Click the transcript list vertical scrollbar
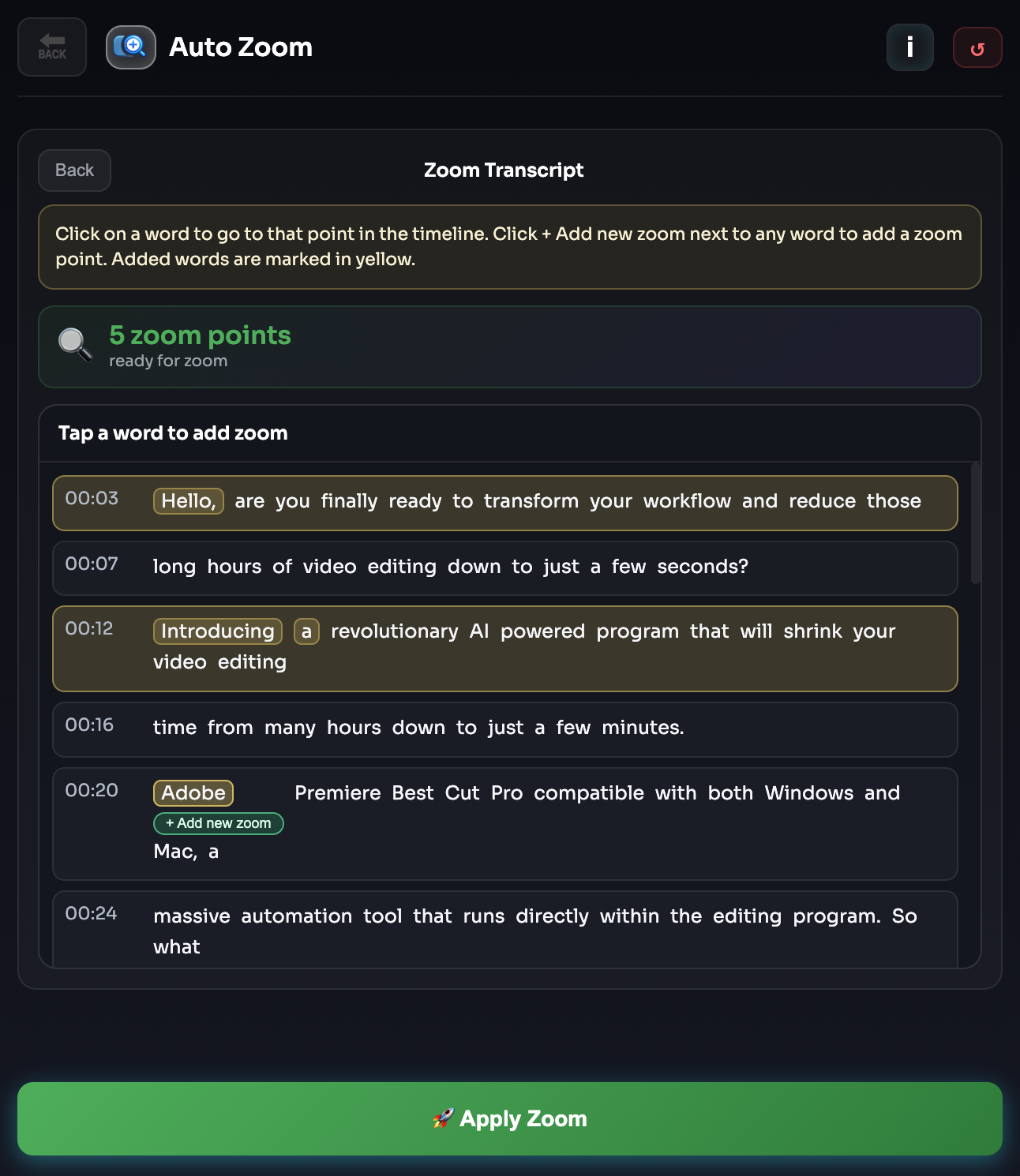1020x1176 pixels. (x=976, y=524)
